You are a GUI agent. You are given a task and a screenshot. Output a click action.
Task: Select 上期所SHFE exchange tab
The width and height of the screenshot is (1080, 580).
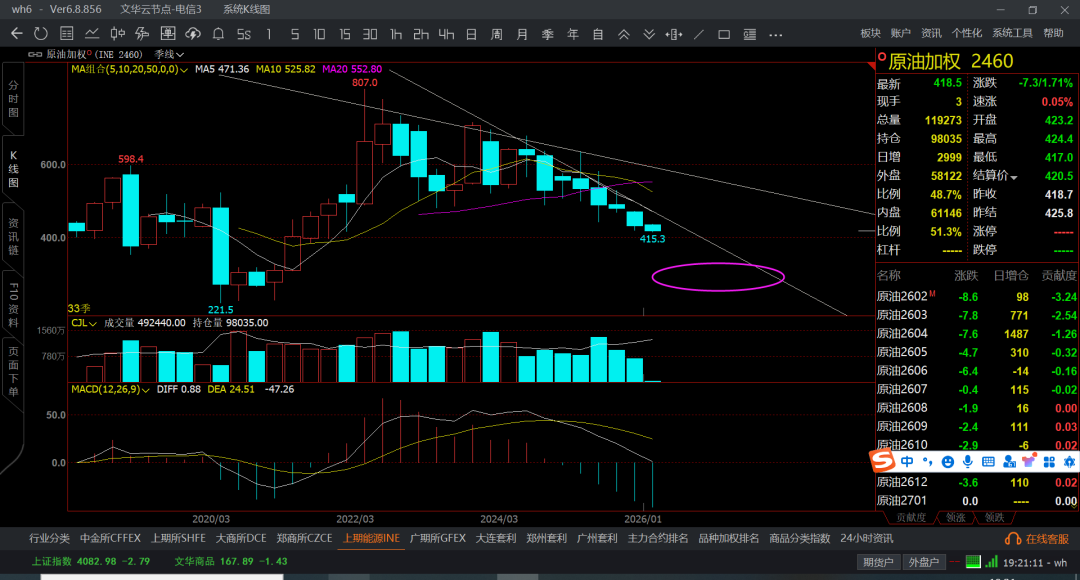pyautogui.click(x=178, y=539)
